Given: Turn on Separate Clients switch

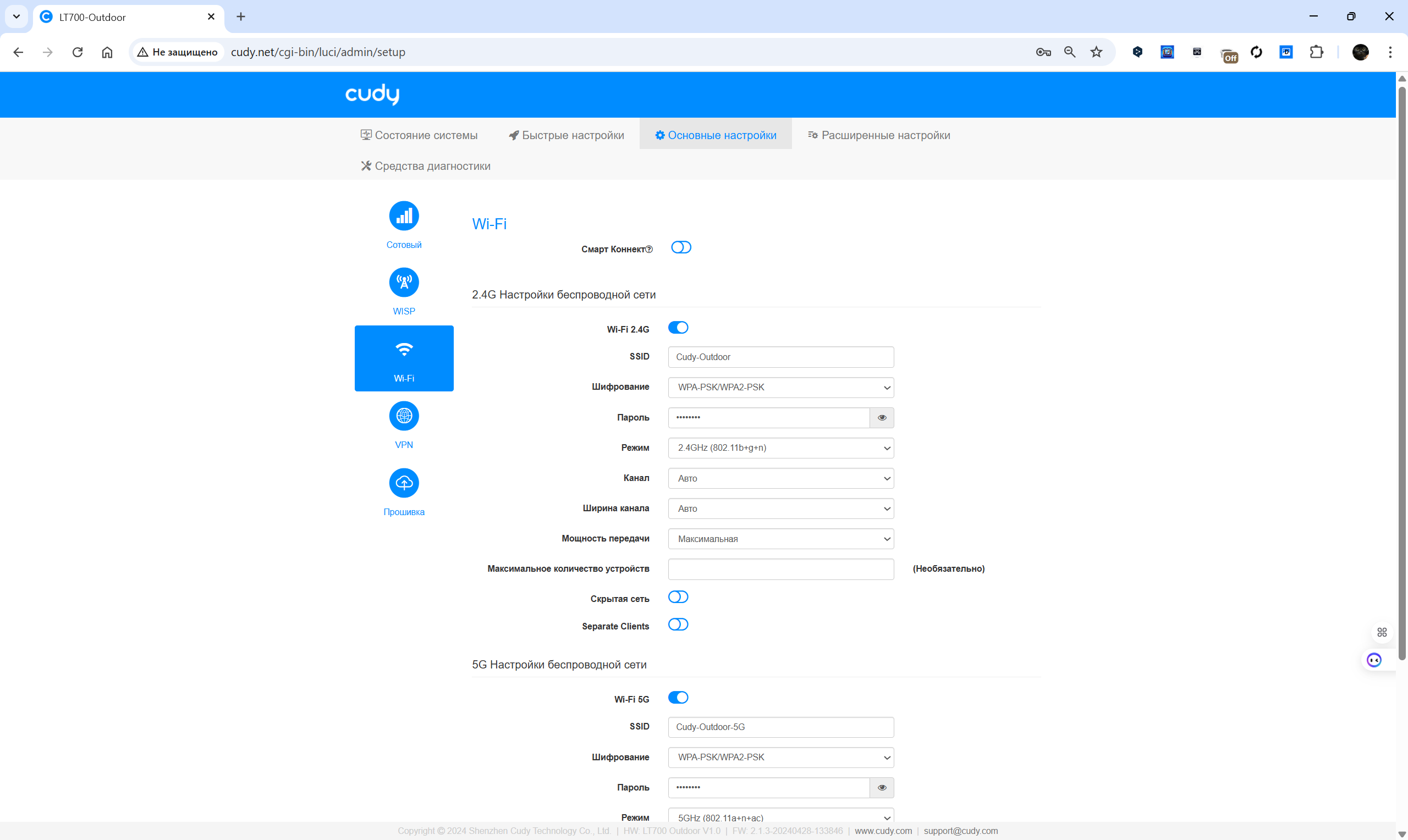Looking at the screenshot, I should [x=678, y=625].
